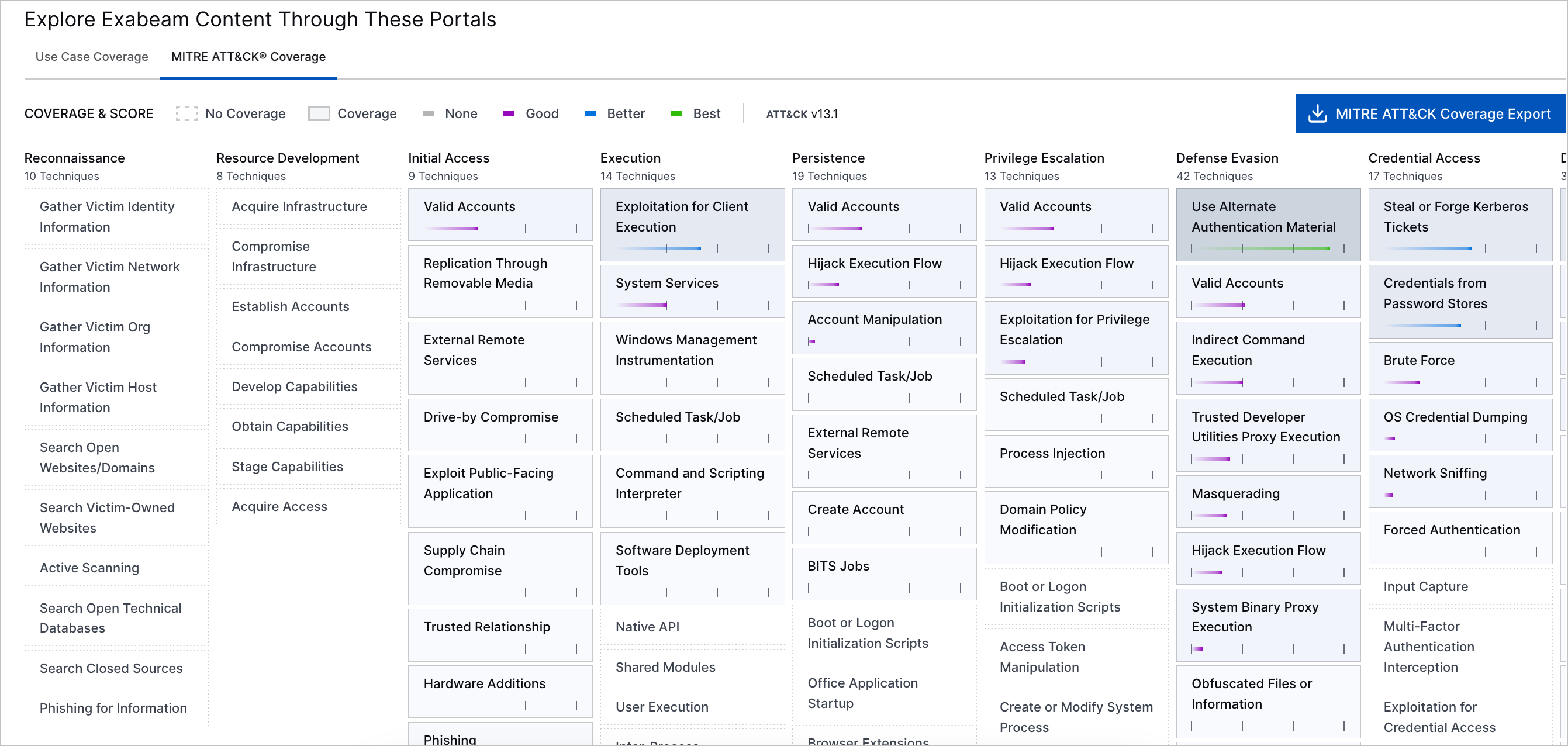The width and height of the screenshot is (1568, 746).
Task: Select External Remote Services under Initial Access
Action: 500,358
